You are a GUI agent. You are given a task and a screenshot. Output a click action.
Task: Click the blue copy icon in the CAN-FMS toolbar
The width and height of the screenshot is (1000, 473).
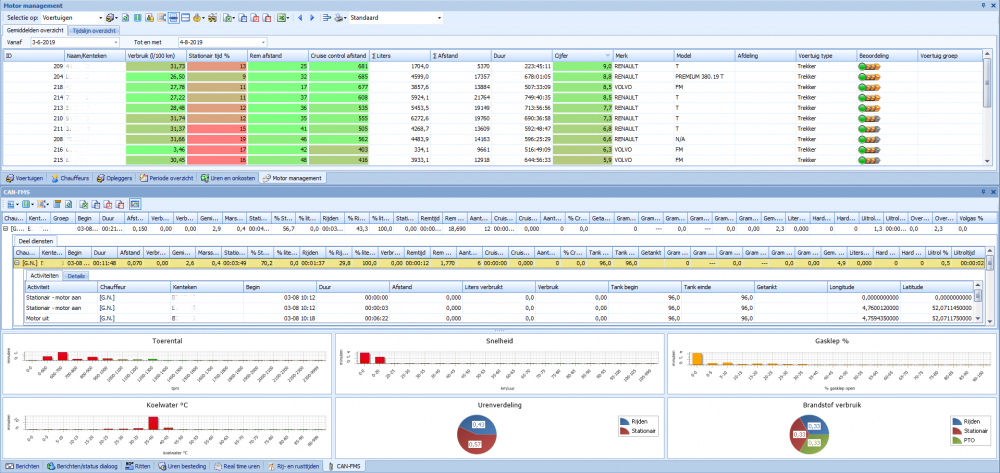click(96, 204)
